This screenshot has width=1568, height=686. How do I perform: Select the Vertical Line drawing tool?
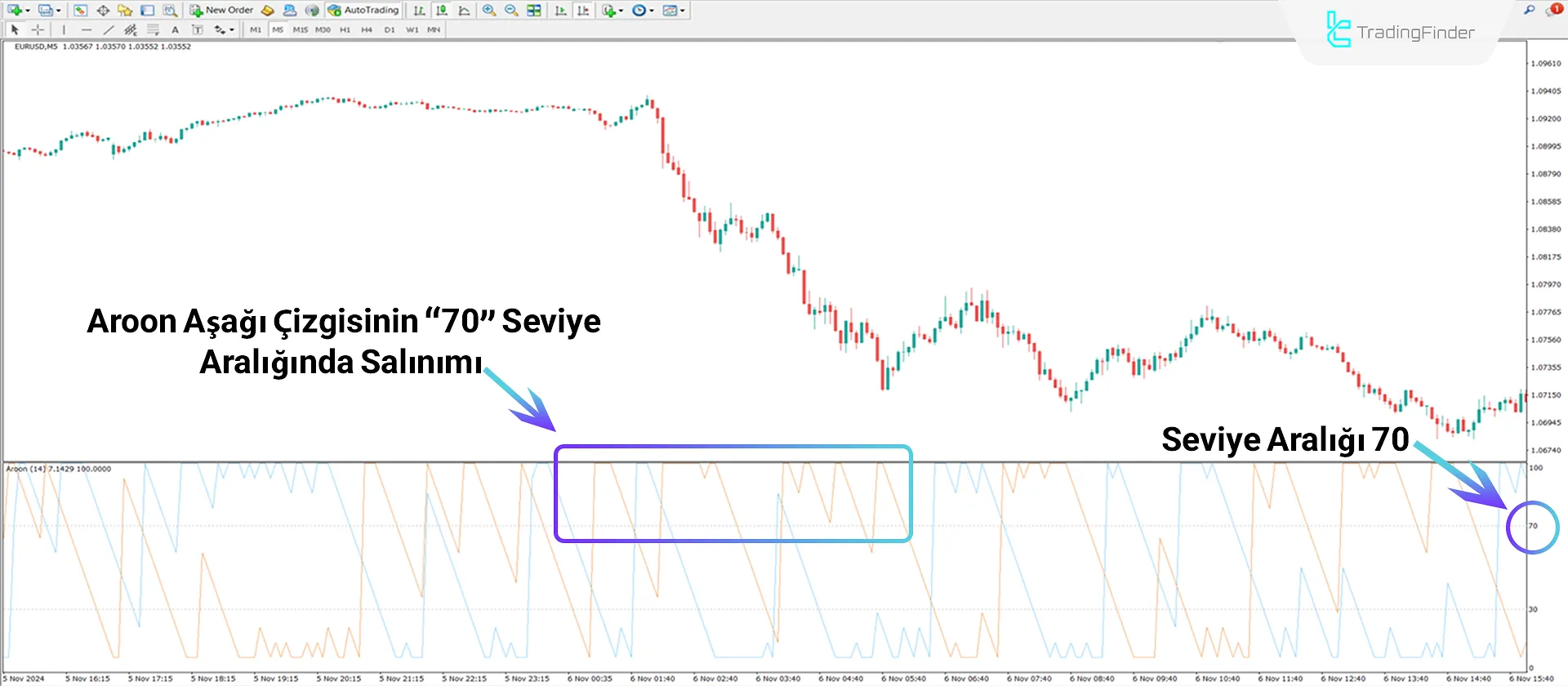point(64,29)
